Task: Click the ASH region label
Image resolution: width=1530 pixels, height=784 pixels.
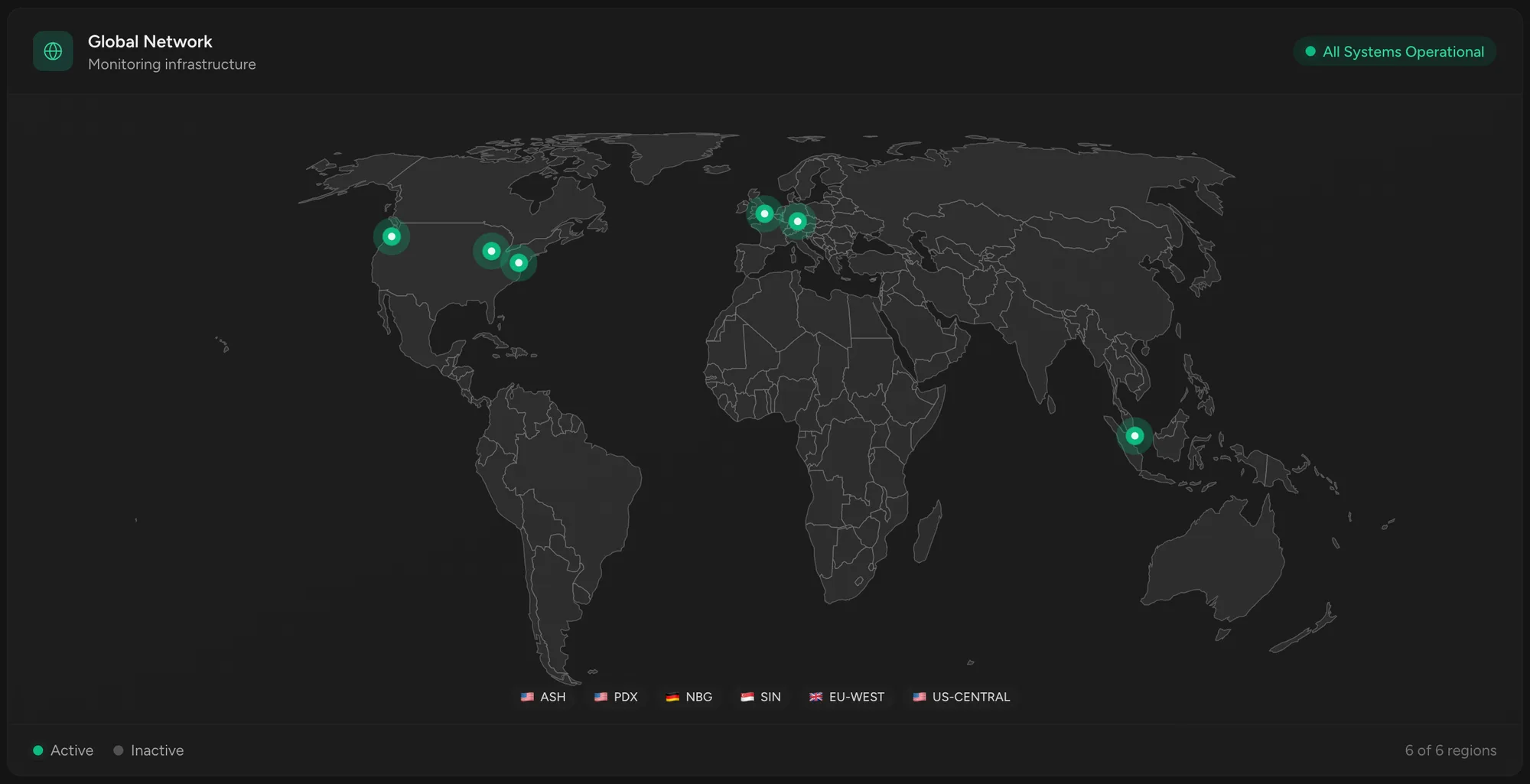Action: [543, 697]
